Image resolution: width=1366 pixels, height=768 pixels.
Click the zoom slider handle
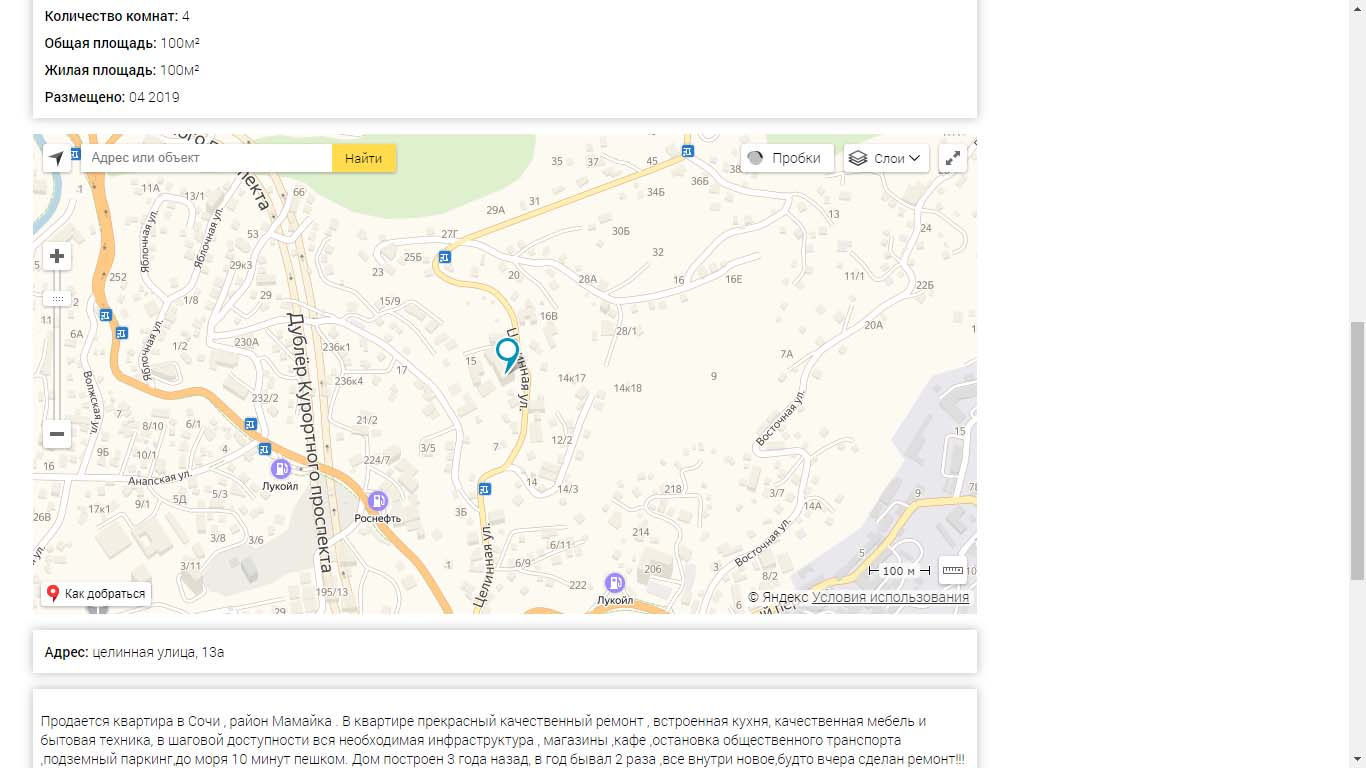57,299
